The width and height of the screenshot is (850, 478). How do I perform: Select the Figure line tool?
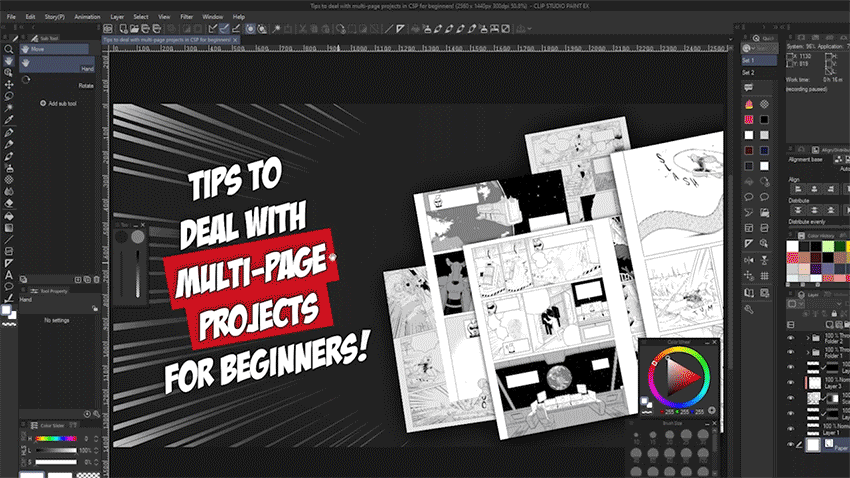coord(9,240)
